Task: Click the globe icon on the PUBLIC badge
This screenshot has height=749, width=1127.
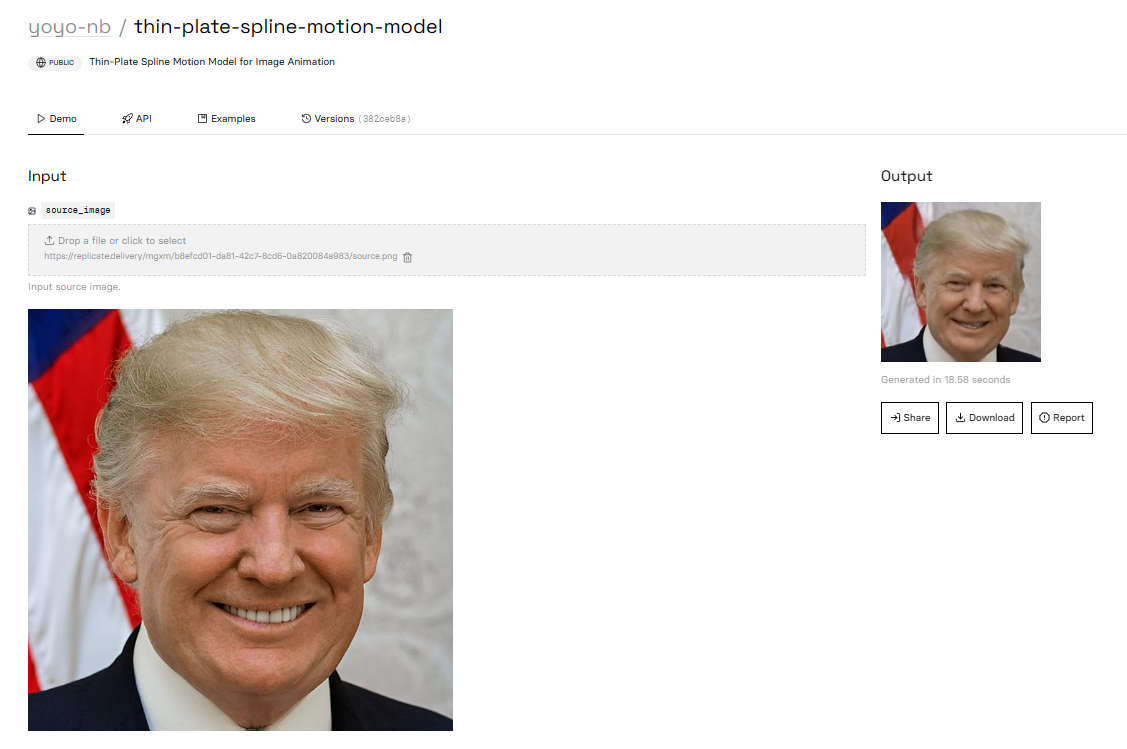Action: pyautogui.click(x=41, y=63)
